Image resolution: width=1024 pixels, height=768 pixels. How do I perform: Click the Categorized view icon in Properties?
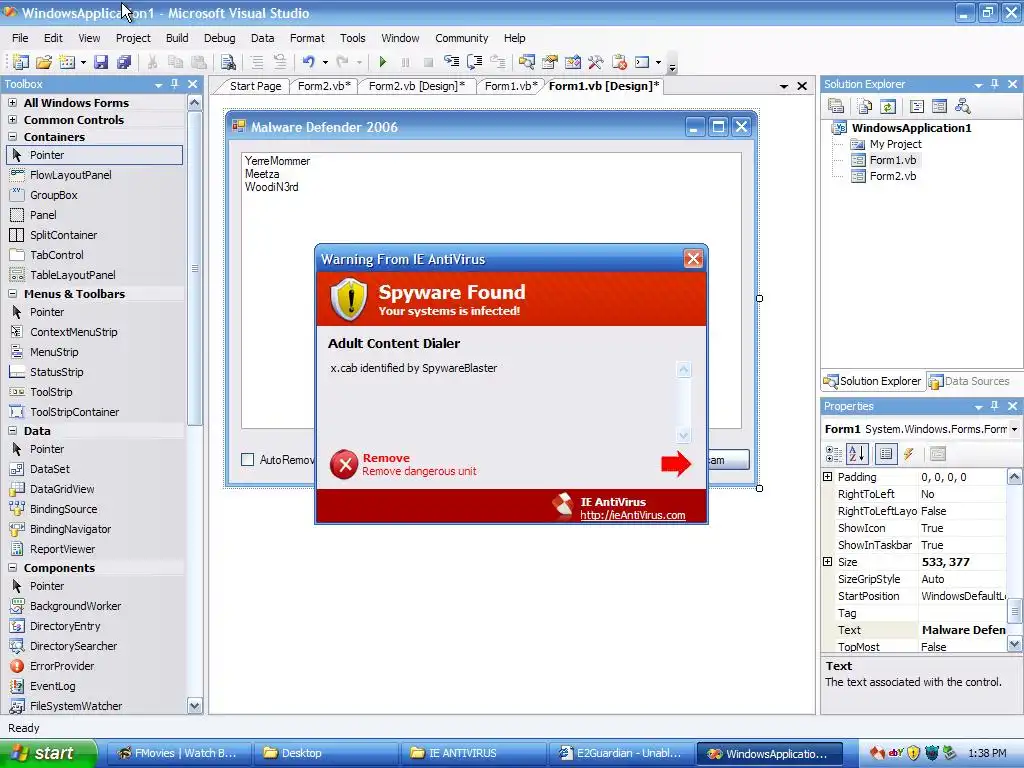(834, 453)
